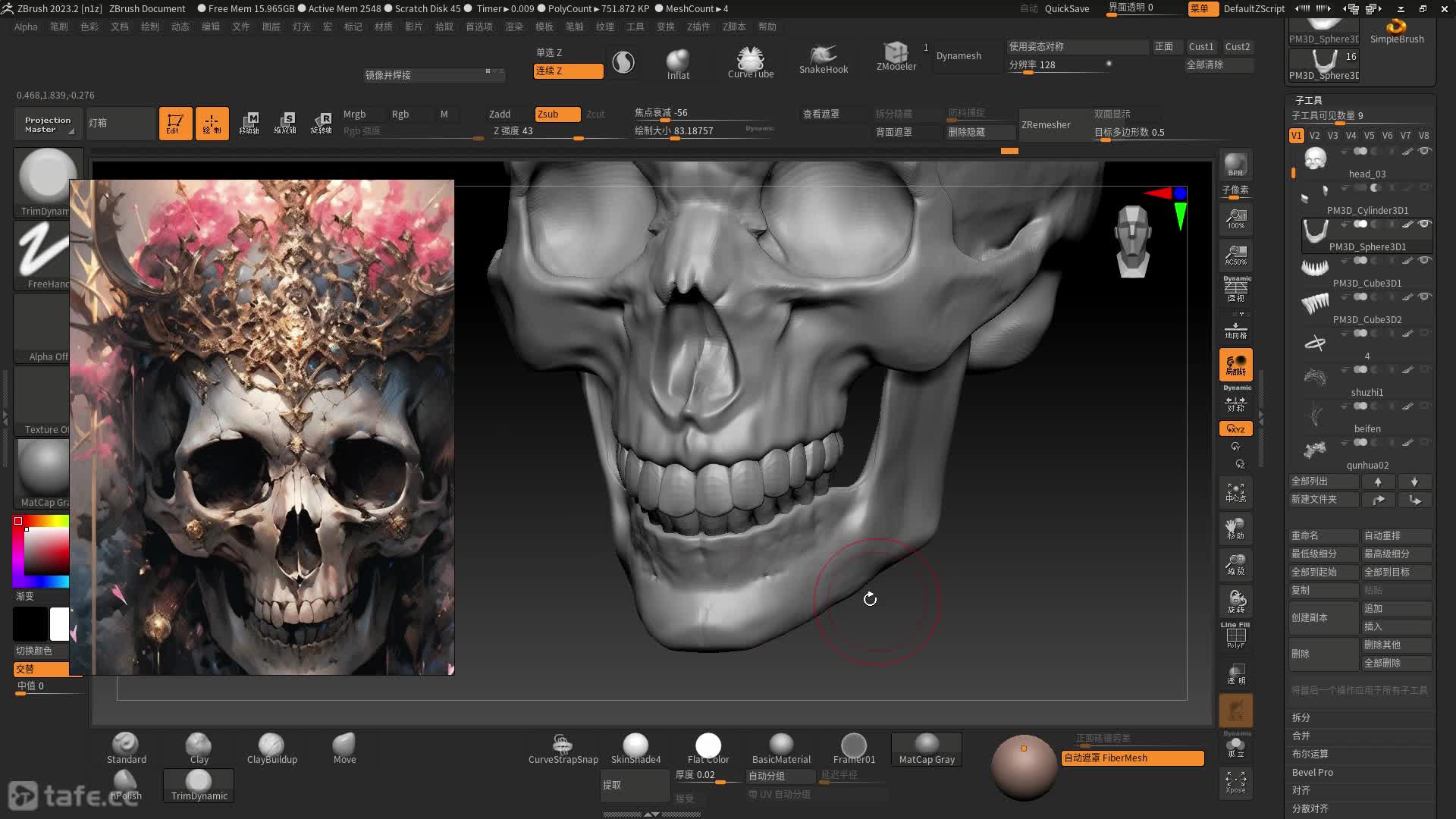1456x819 pixels.
Task: Click 创建副本 duplicate button
Action: click(x=1323, y=617)
